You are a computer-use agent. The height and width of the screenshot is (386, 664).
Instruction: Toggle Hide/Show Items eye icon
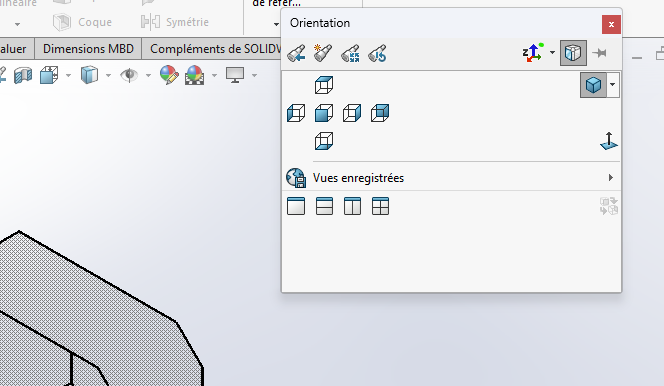[x=129, y=75]
